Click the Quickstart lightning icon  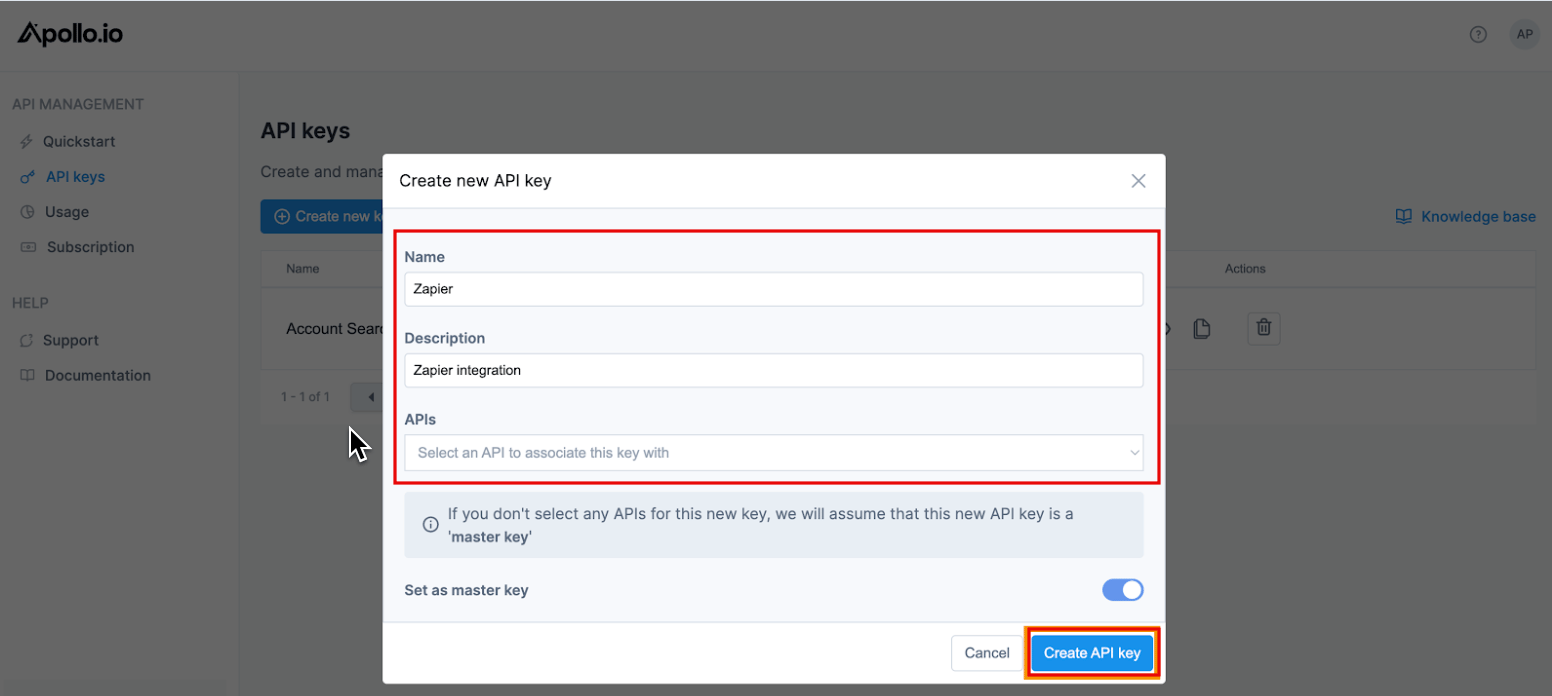(27, 142)
